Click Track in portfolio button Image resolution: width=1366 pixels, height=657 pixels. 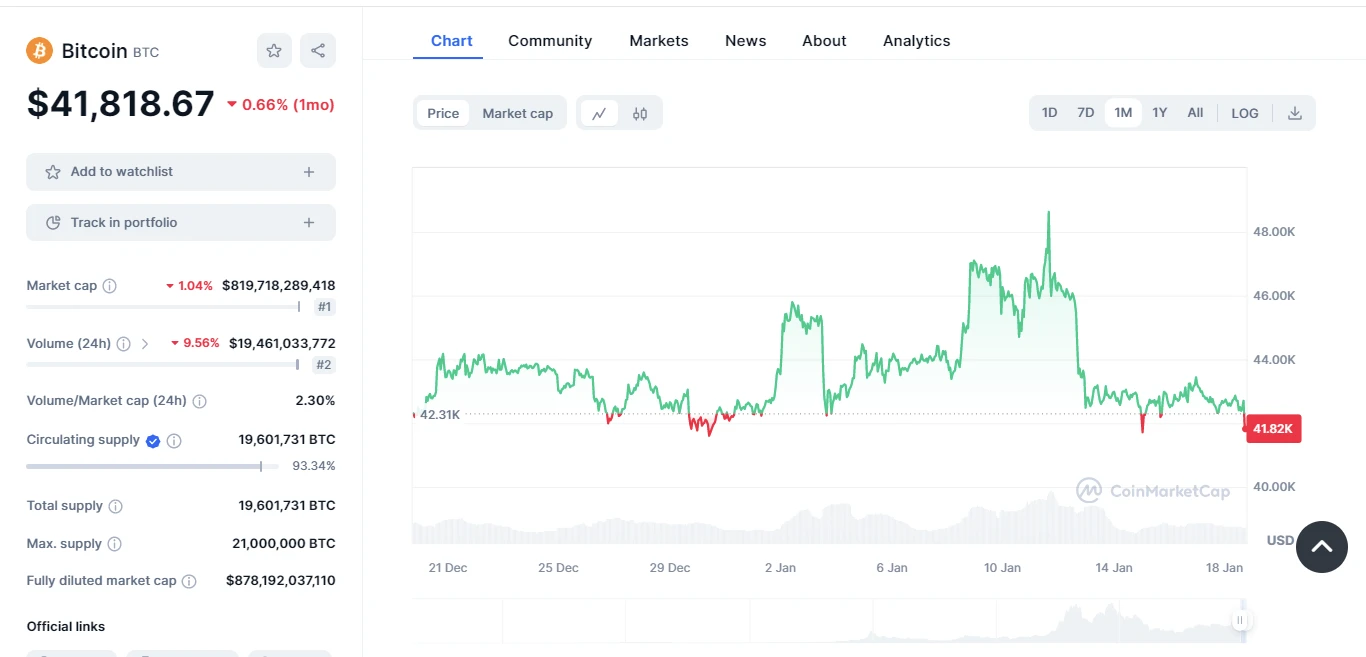181,223
